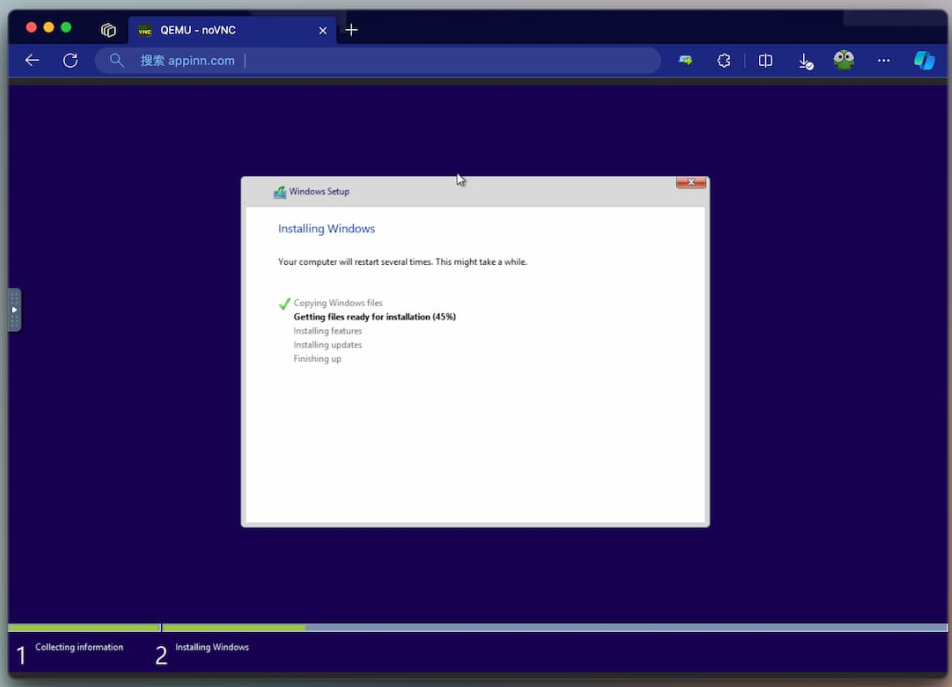
Task: Click the browser back arrow
Action: (32, 60)
